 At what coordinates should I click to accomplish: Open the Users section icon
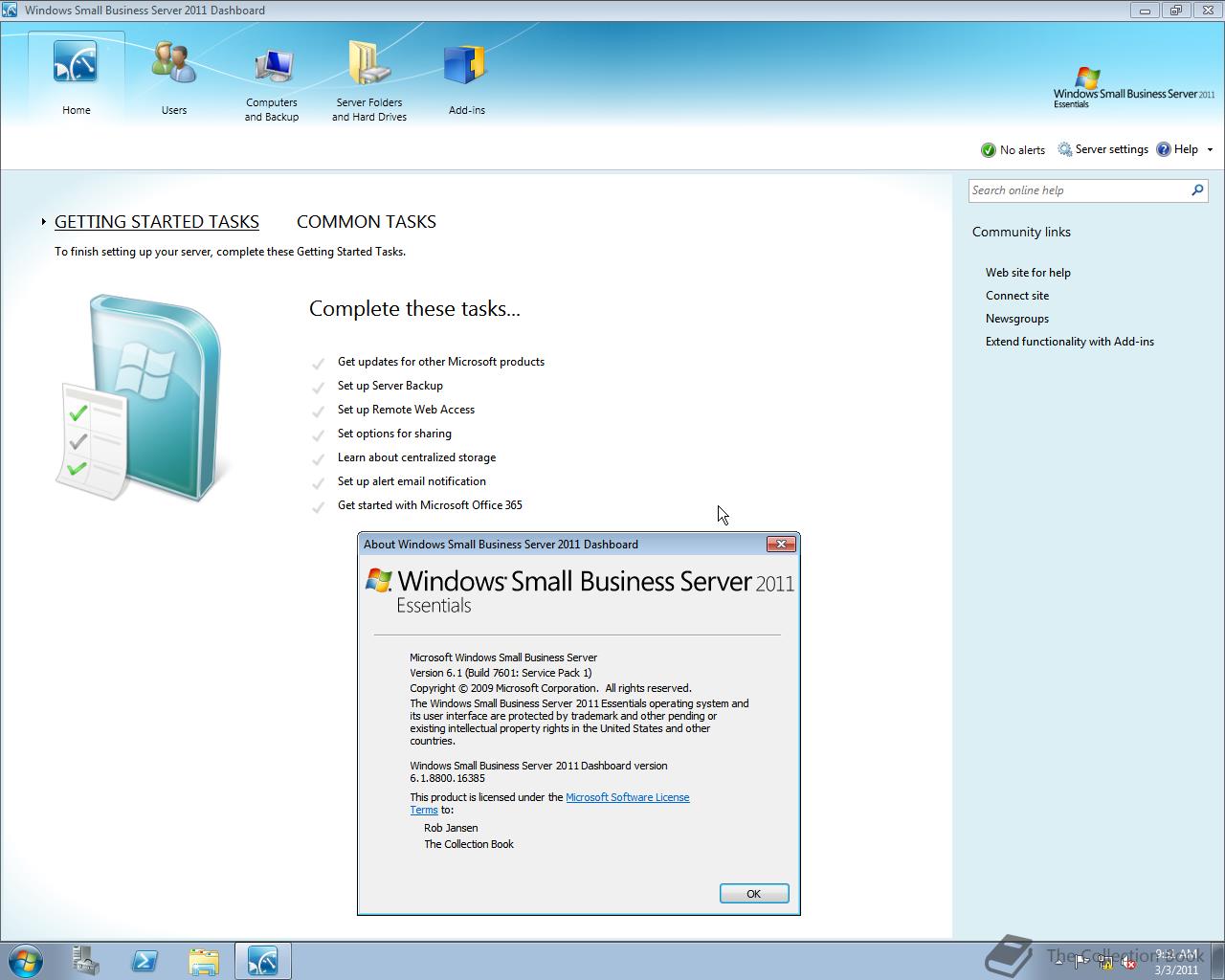point(173,62)
